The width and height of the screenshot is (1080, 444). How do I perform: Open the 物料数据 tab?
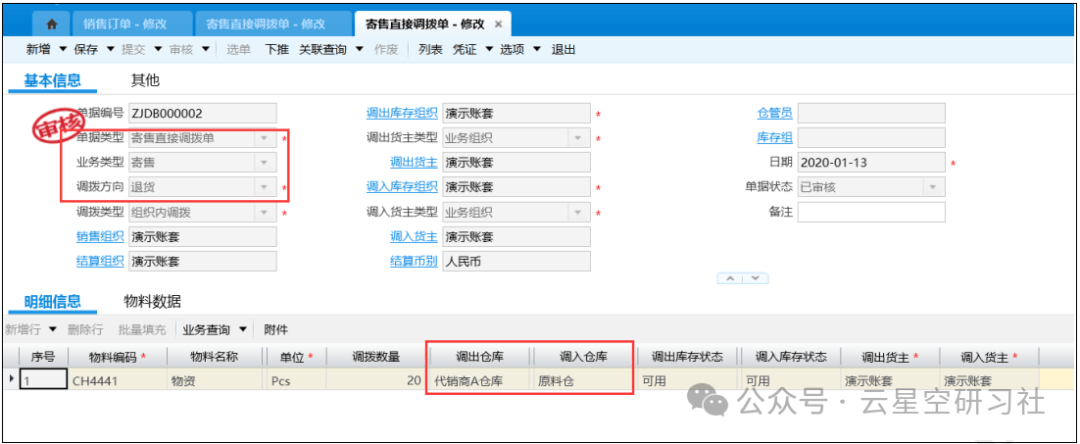tap(152, 301)
